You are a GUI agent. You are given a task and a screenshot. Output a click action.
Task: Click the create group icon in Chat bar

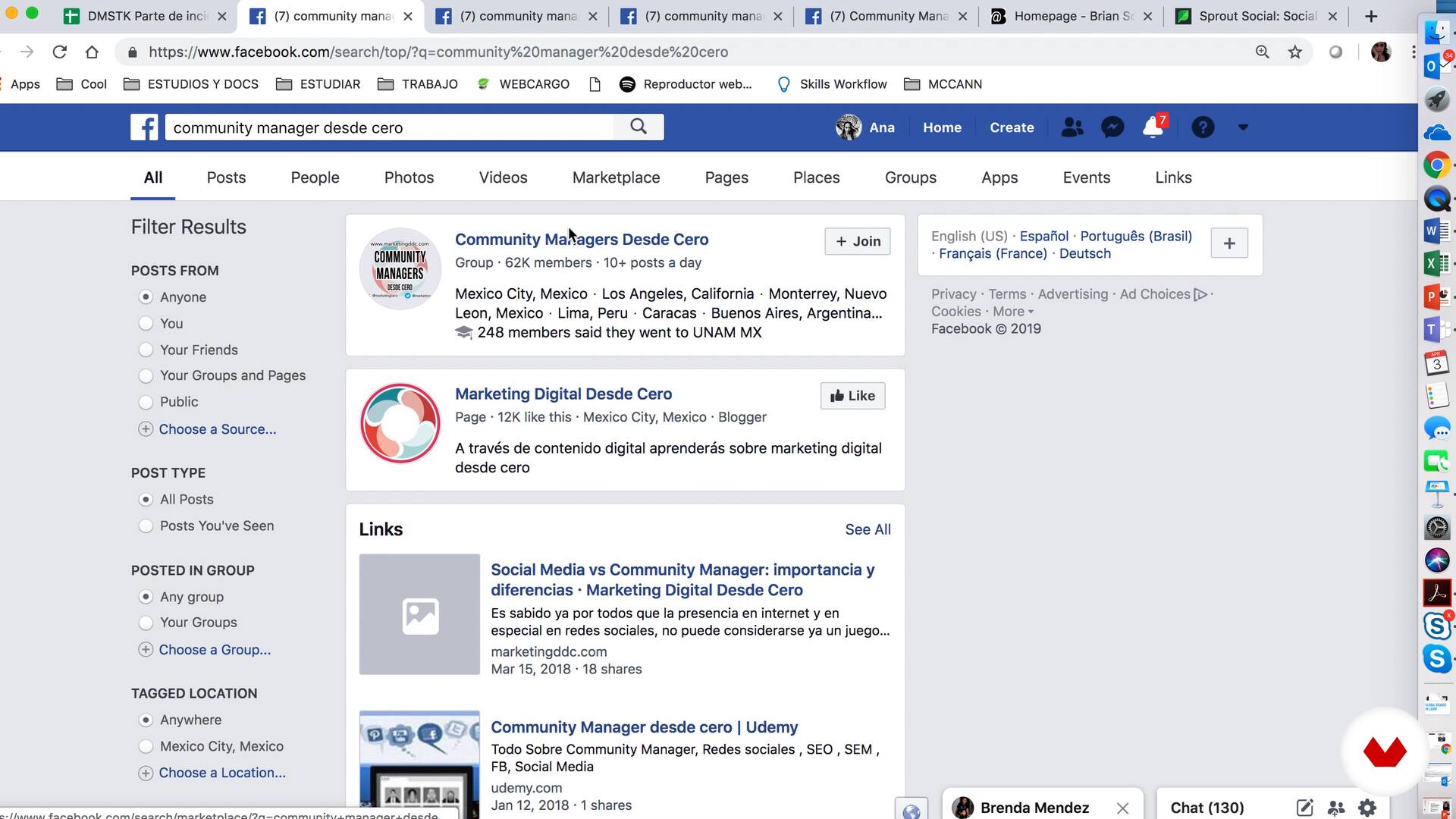click(1336, 808)
